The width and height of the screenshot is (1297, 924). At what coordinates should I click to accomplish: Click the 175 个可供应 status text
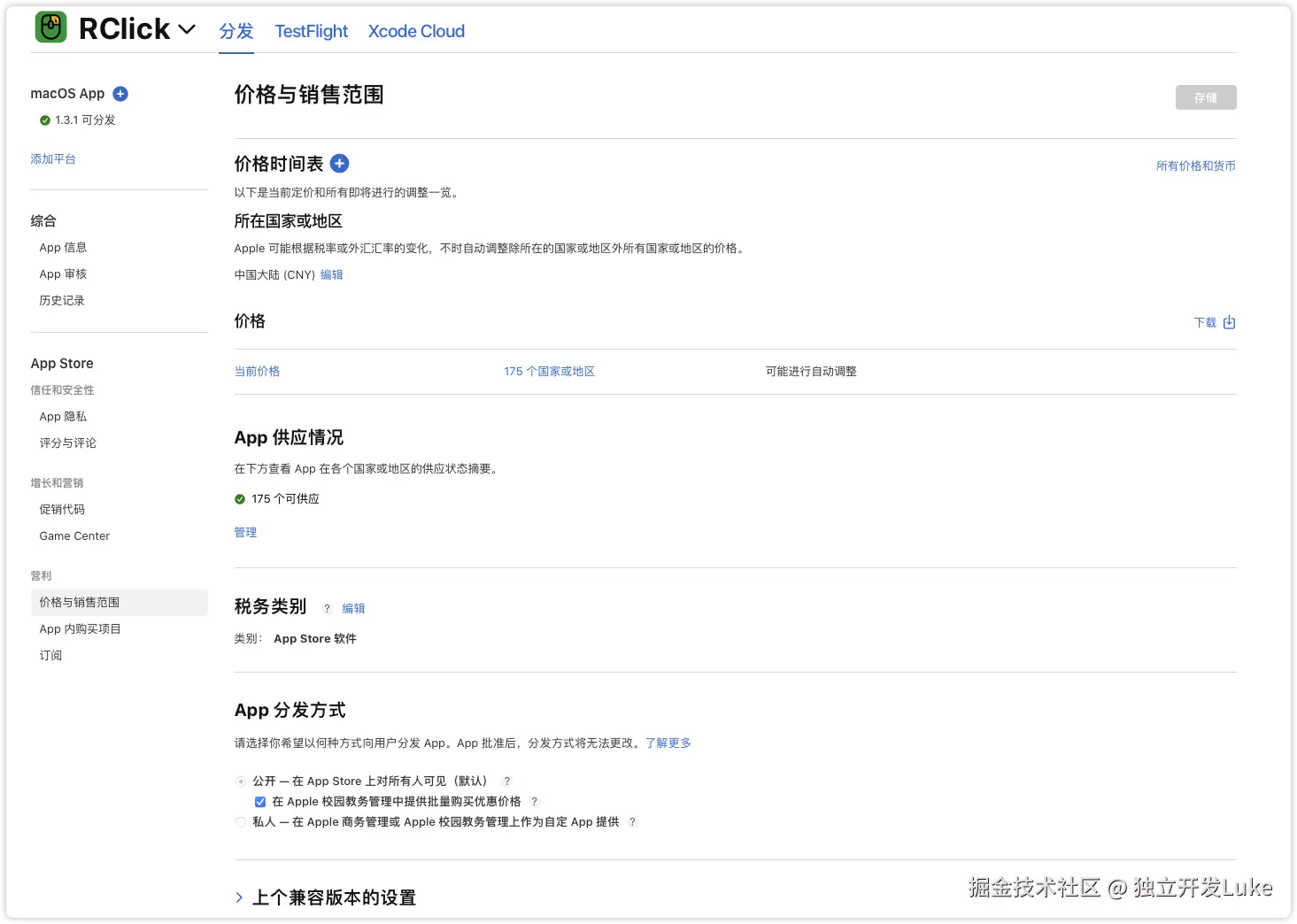click(x=285, y=499)
